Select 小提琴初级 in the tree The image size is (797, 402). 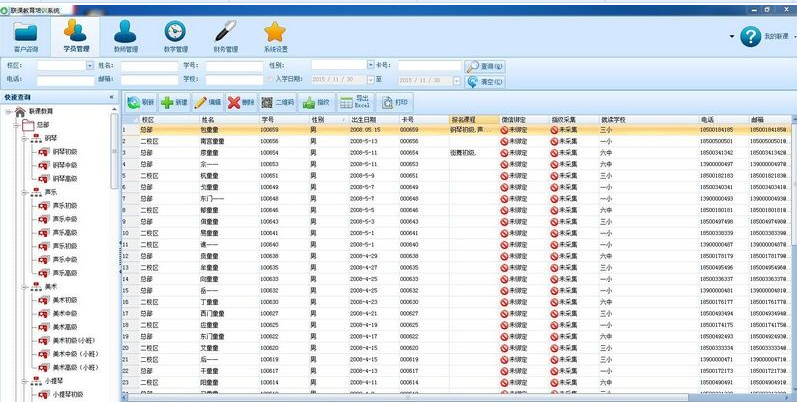coord(68,394)
